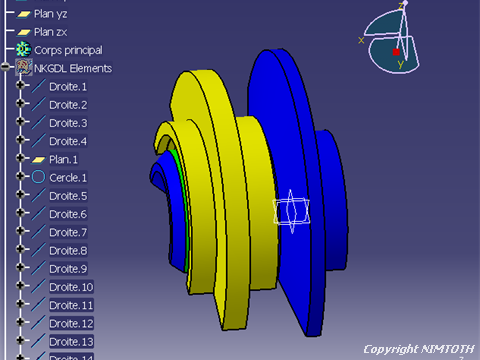This screenshot has width=480, height=360.
Task: Expand the Droite.6 tree node
Action: point(20,212)
